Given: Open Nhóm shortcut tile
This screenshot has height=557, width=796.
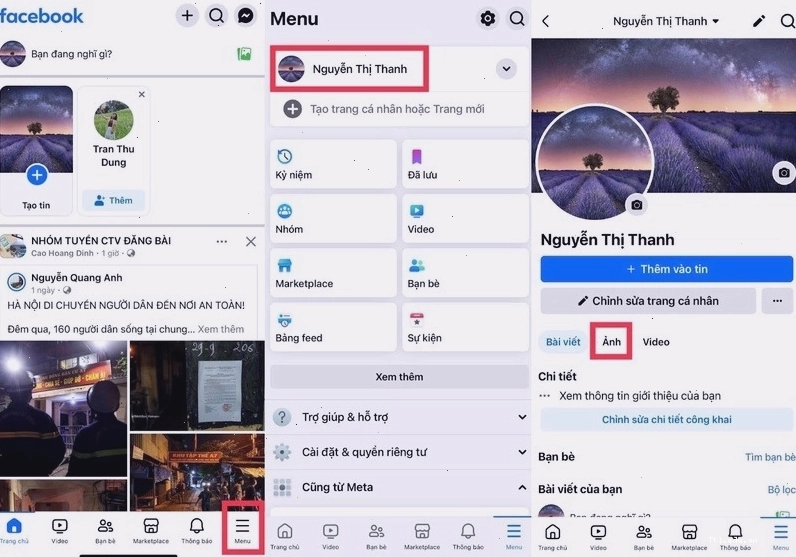Looking at the screenshot, I should click(334, 218).
